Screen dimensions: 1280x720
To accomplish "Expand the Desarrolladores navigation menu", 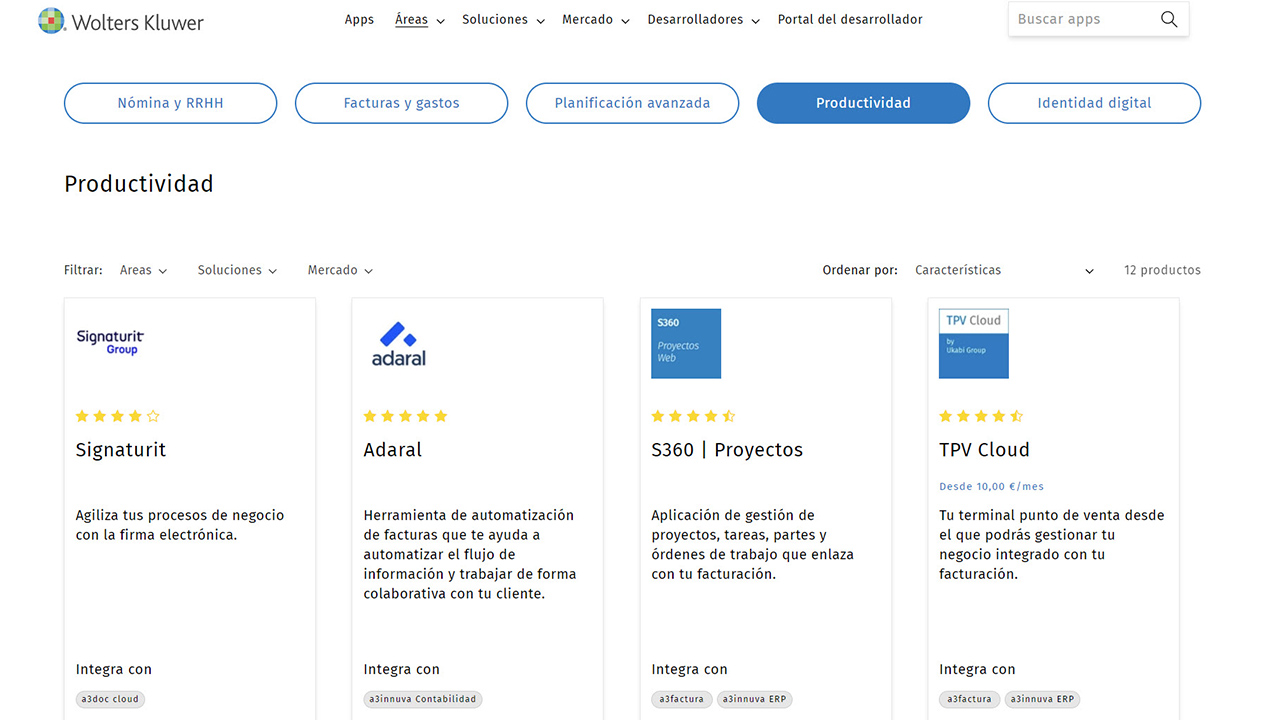I will [703, 20].
